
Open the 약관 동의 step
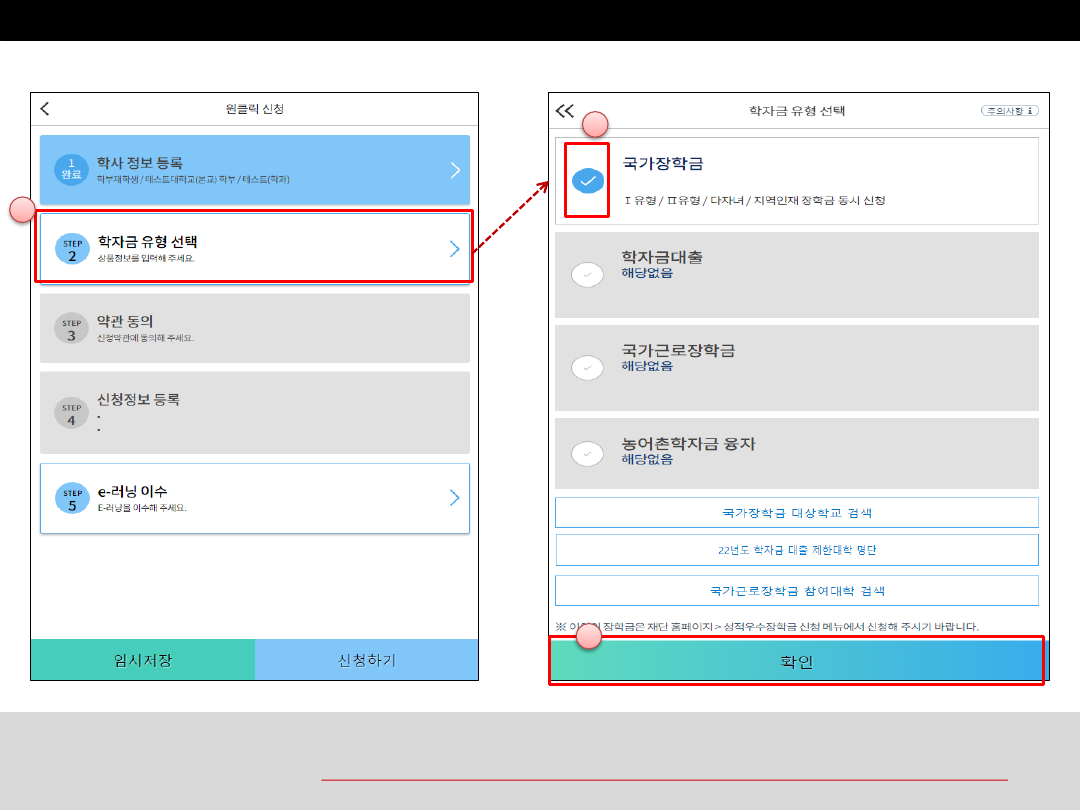point(254,328)
